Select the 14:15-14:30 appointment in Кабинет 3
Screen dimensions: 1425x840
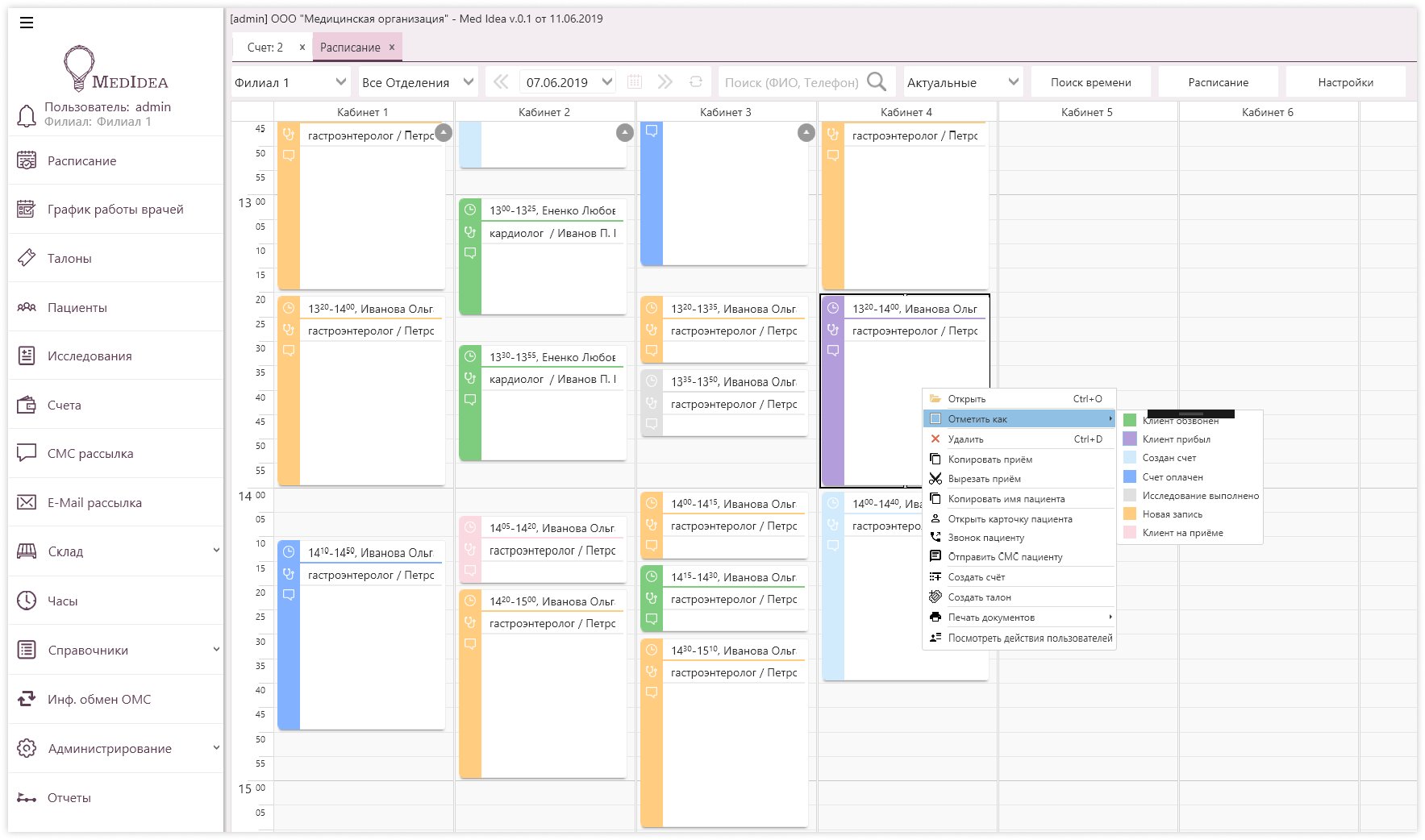click(x=724, y=599)
